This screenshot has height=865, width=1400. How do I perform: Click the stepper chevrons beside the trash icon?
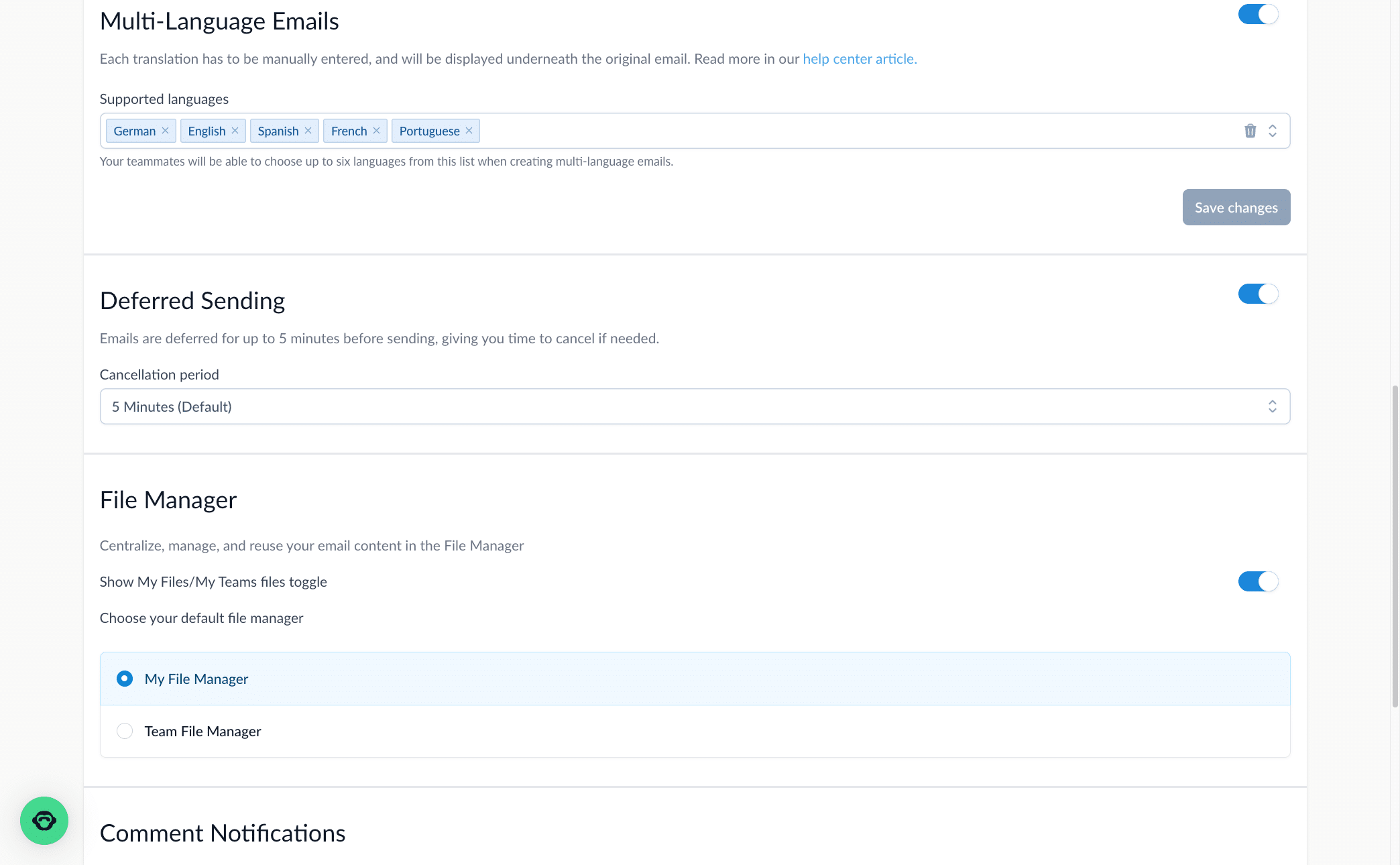click(x=1273, y=131)
